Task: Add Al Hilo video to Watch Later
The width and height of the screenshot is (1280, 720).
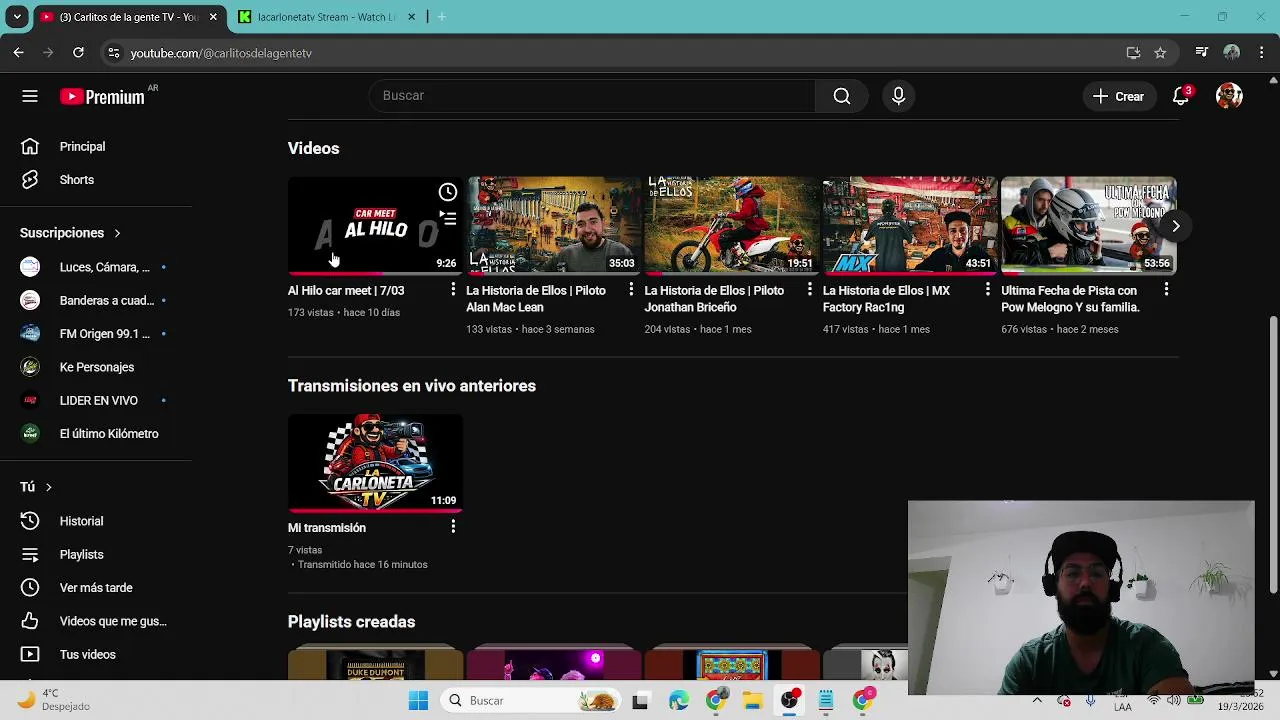Action: click(x=447, y=192)
